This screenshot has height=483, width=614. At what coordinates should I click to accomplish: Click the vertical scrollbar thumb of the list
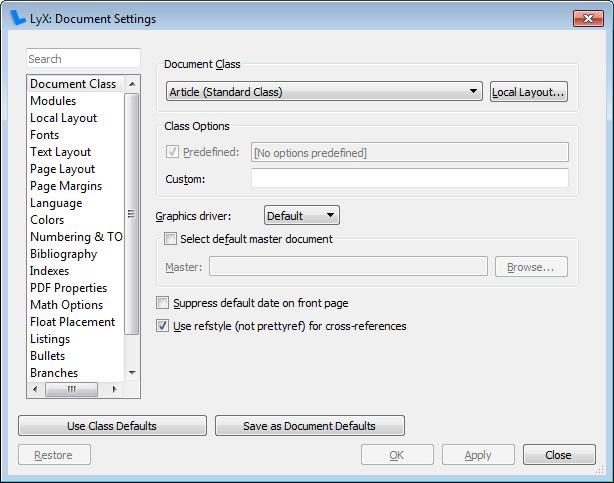click(132, 214)
